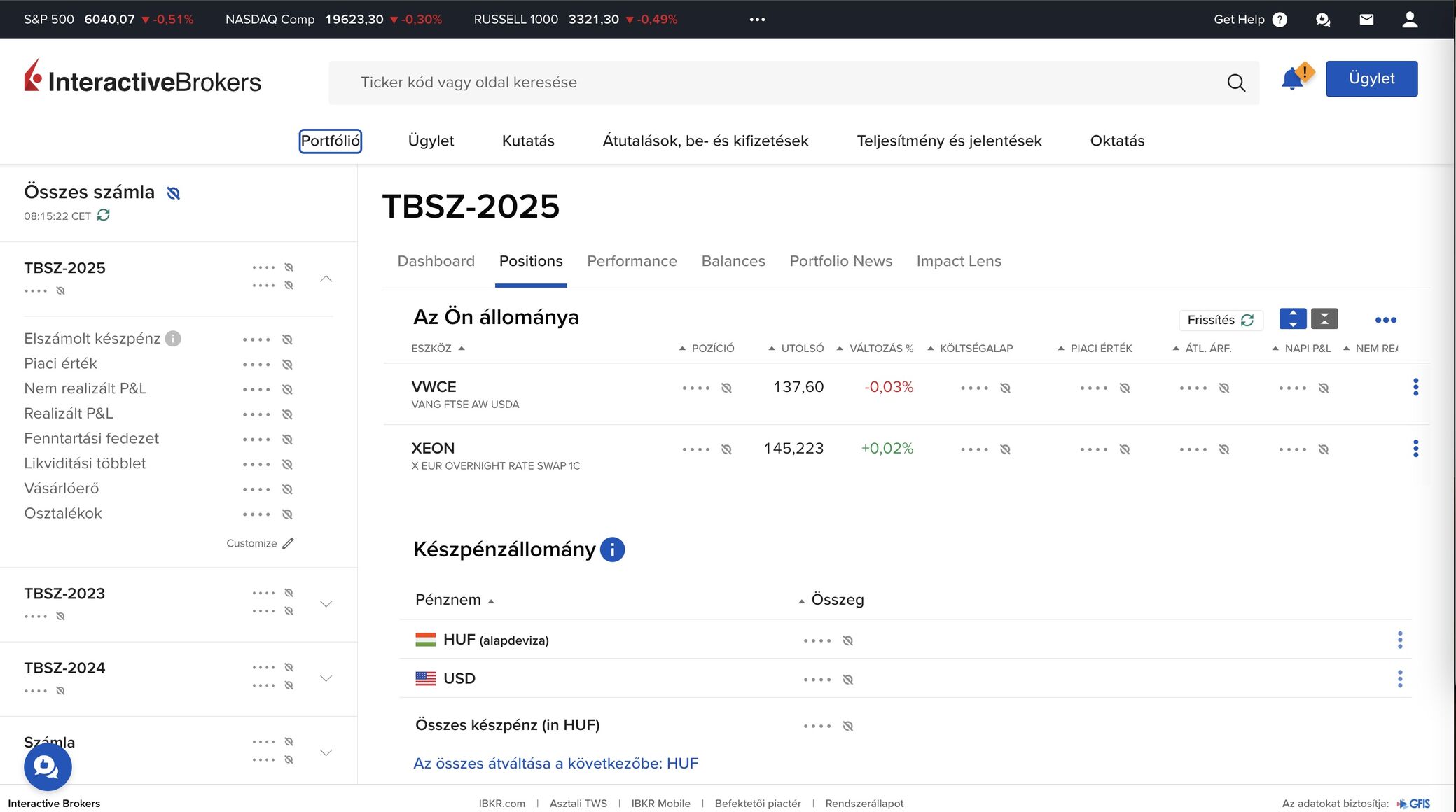Open the VWCE row action menu
Viewport: 1456px width, 812px height.
click(x=1415, y=387)
